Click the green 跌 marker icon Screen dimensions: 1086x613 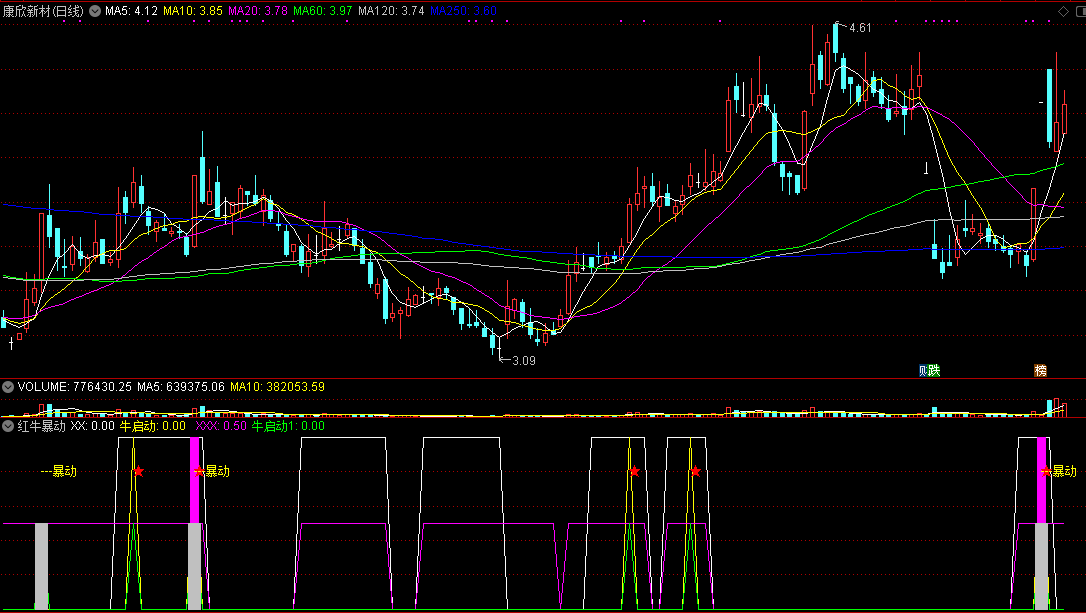point(934,371)
